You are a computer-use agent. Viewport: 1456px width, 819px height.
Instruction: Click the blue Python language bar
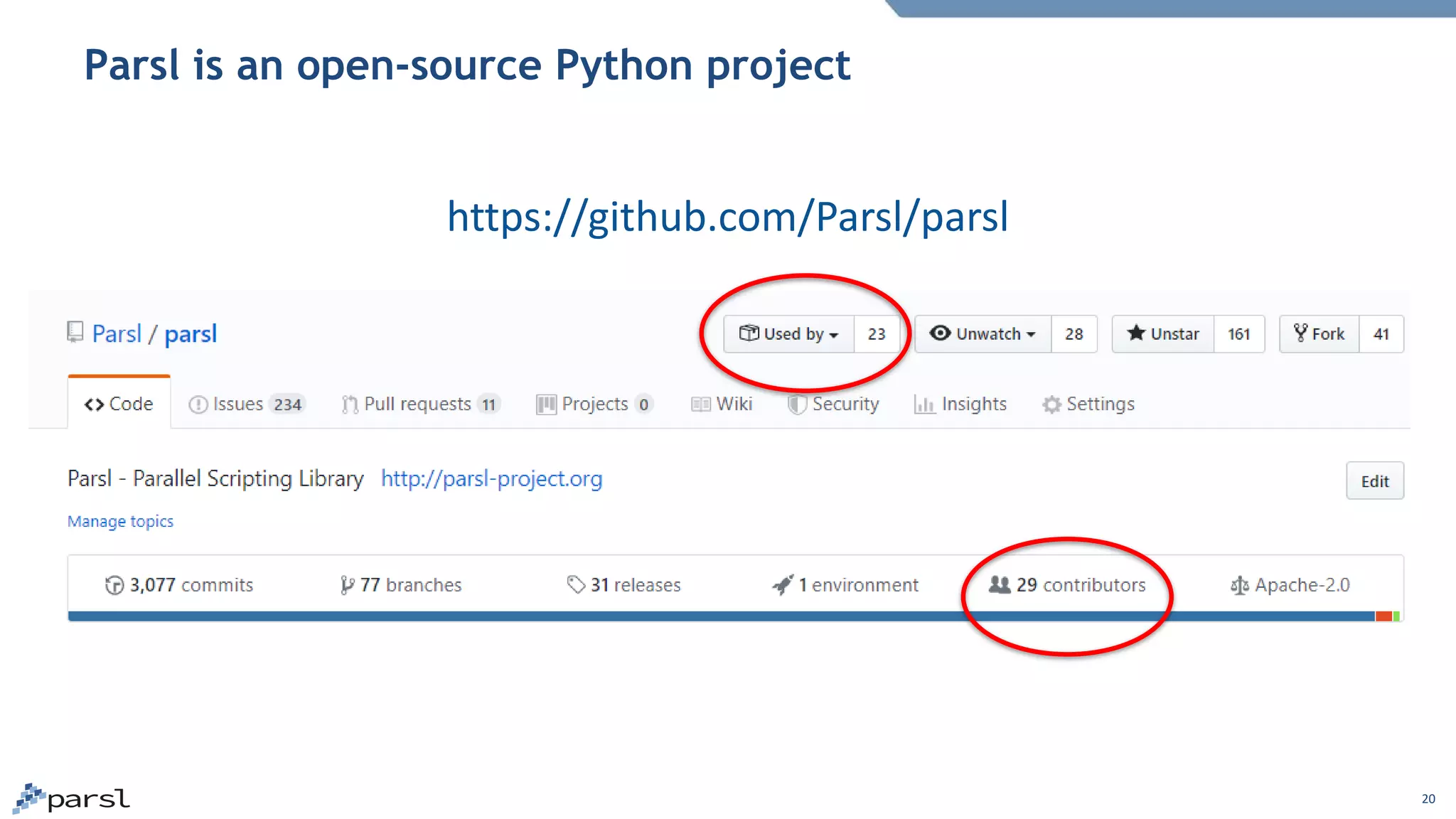[x=722, y=616]
